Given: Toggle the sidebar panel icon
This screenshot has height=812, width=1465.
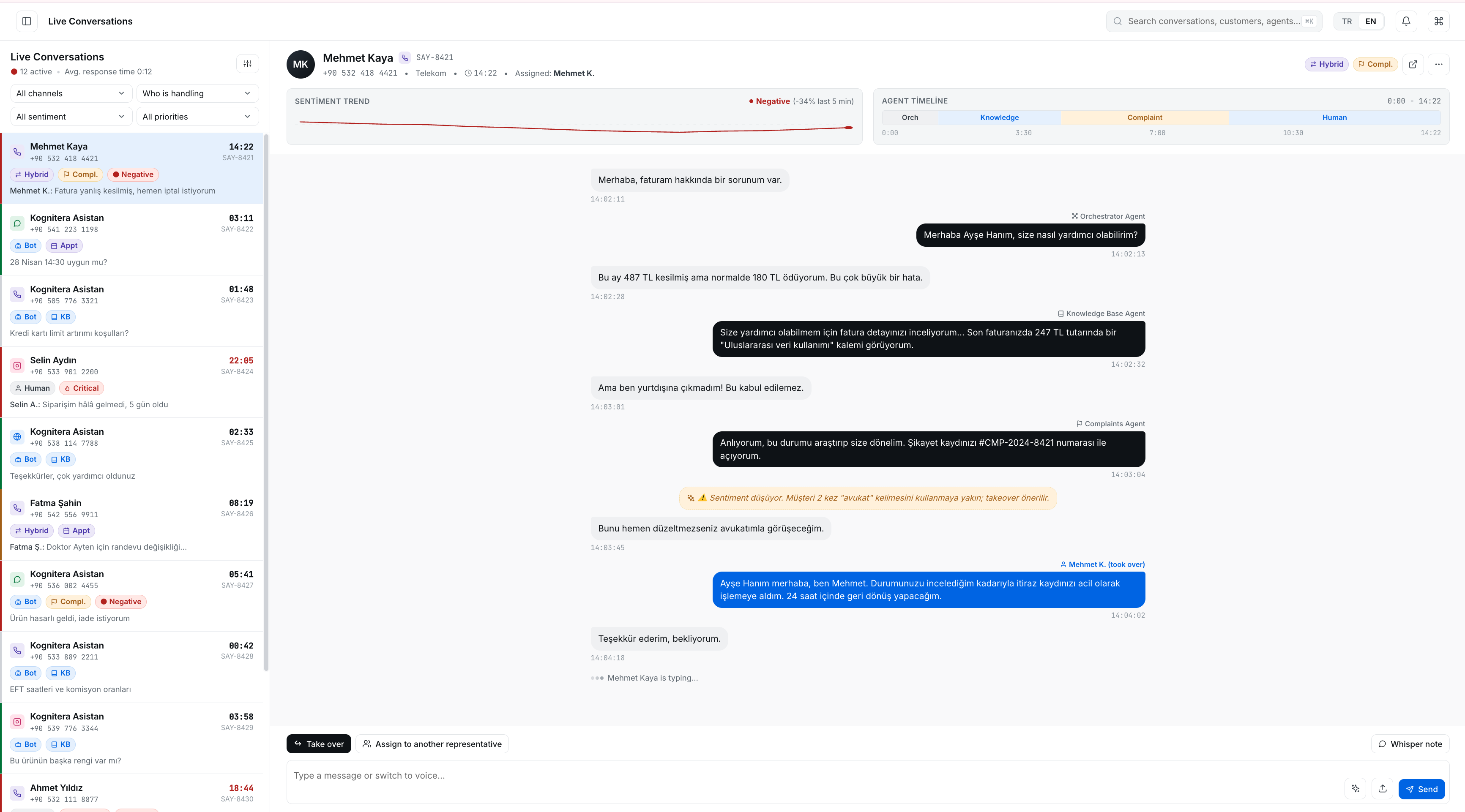Looking at the screenshot, I should [26, 21].
